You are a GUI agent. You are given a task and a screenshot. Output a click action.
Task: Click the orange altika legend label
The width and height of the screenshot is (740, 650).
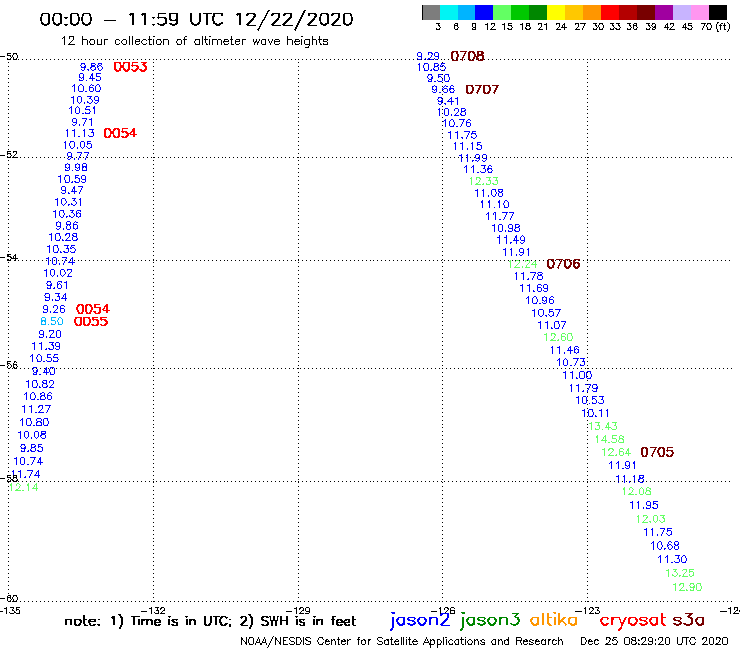coord(553,619)
